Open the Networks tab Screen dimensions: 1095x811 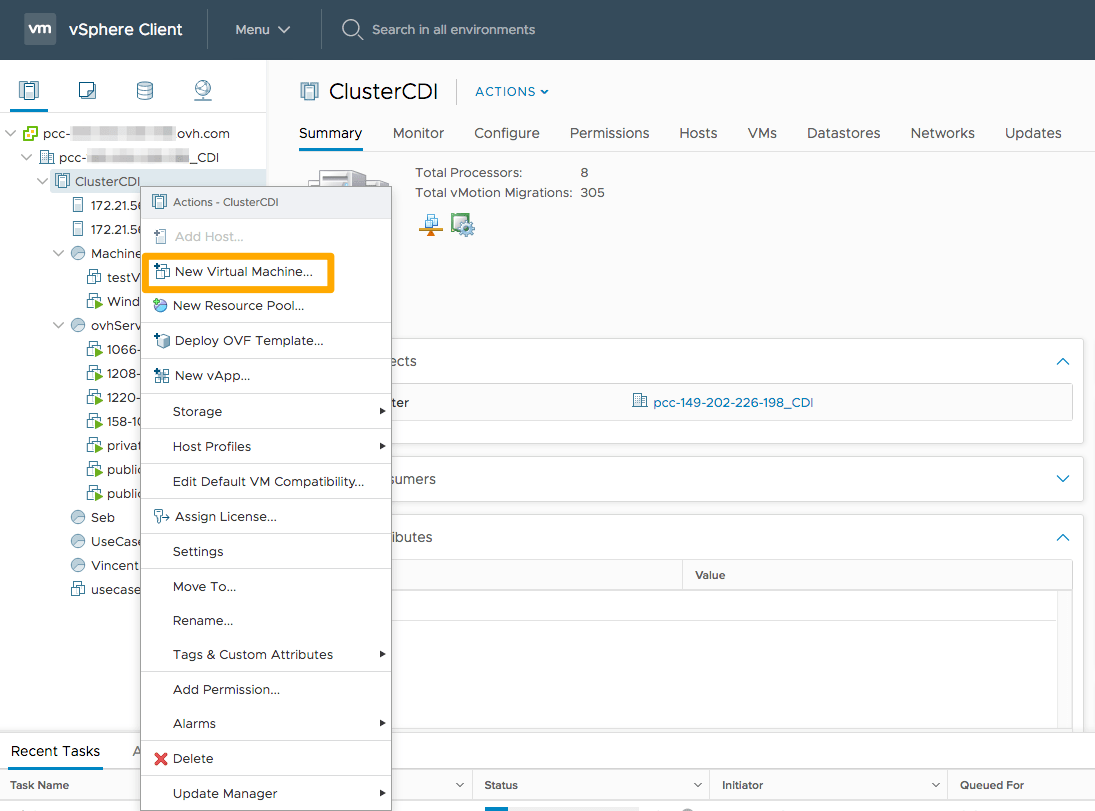tap(943, 133)
